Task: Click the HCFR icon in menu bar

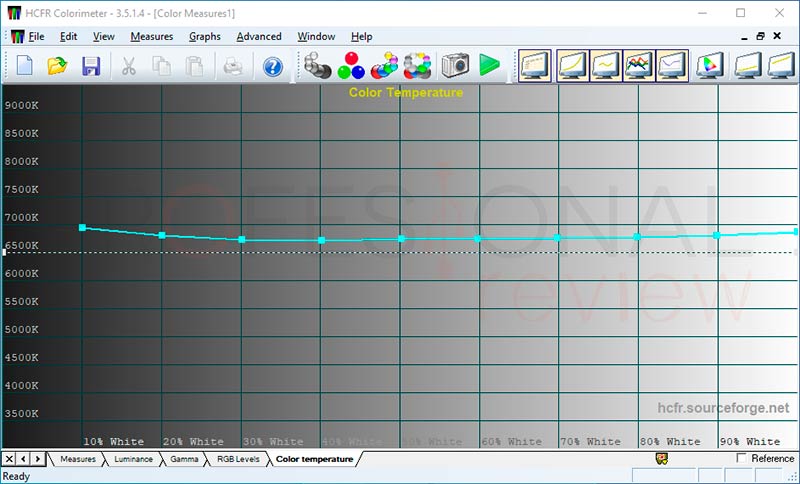Action: [17, 37]
